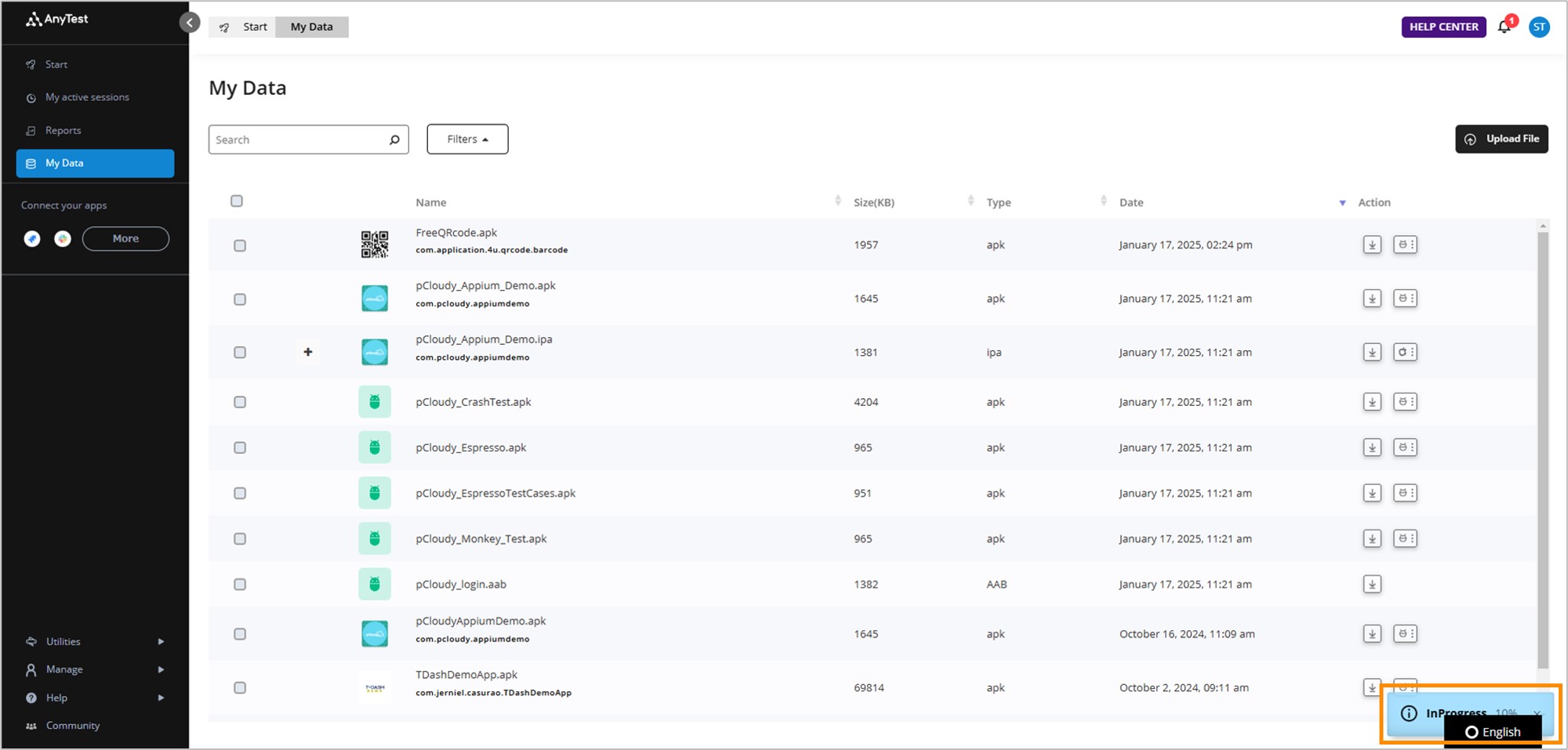The image size is (1568, 750).
Task: Click the More button under Connect your apps
Action: coord(125,238)
